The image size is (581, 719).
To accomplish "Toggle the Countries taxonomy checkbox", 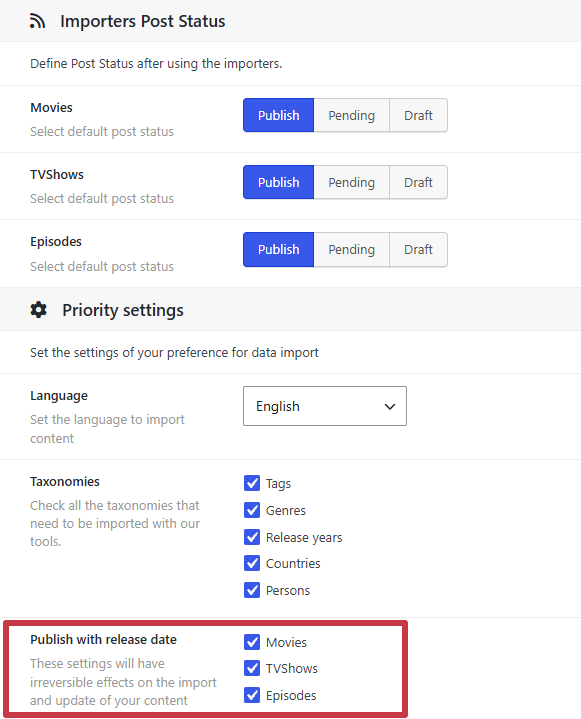I will pos(252,563).
